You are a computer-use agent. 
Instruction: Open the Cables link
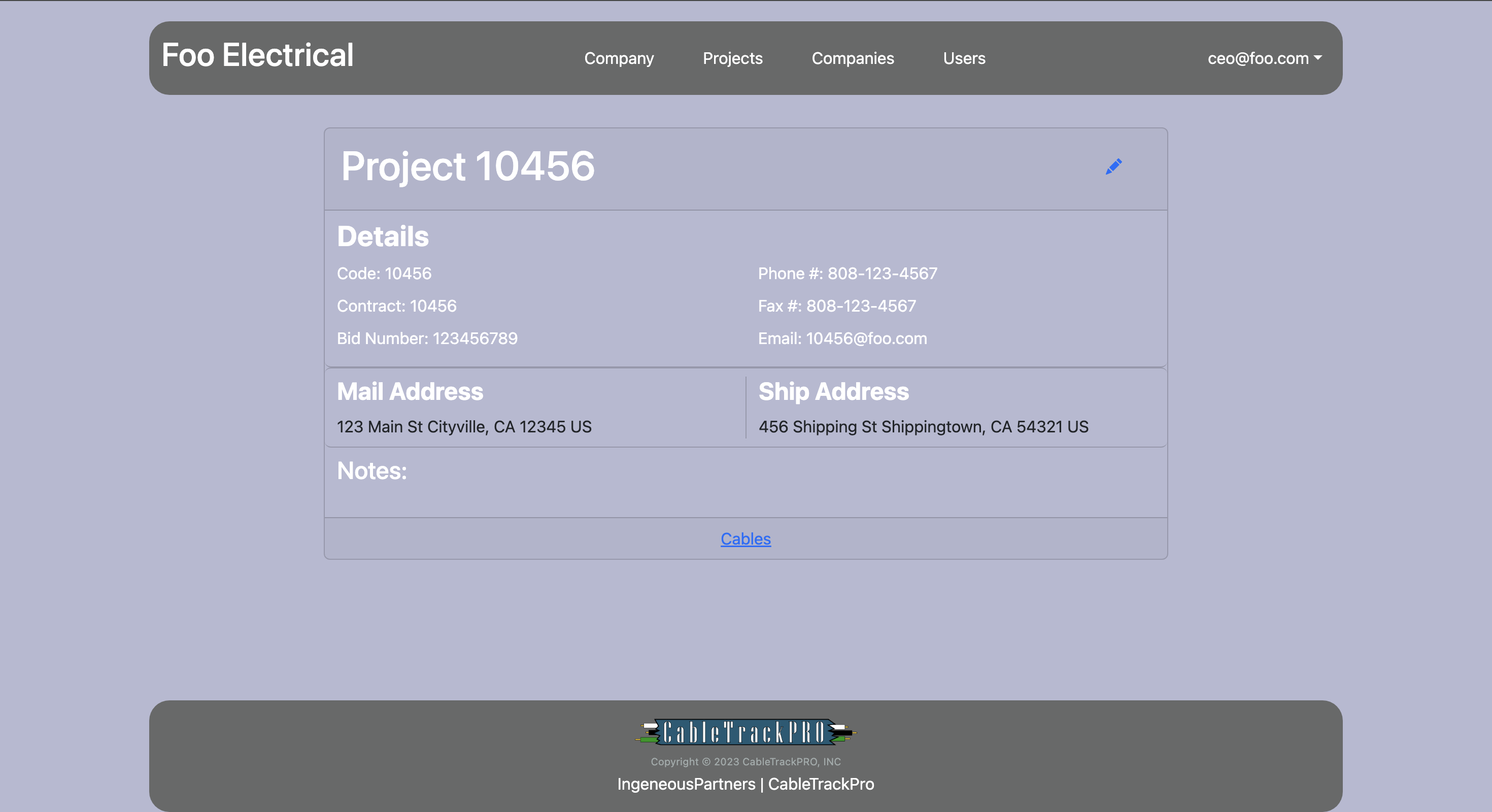point(745,538)
